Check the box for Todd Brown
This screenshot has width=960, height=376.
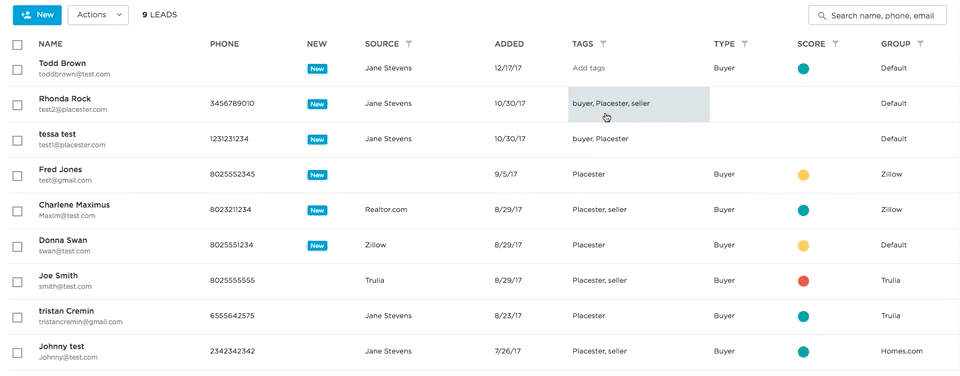(x=17, y=70)
